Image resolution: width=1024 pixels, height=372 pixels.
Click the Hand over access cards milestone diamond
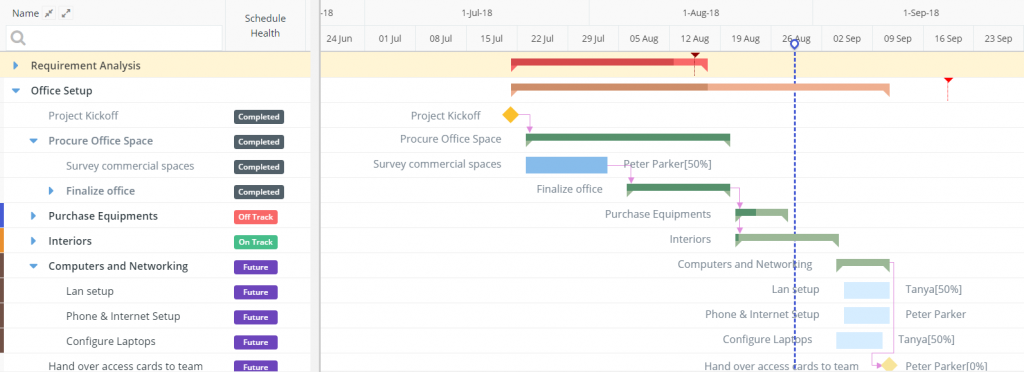889,365
